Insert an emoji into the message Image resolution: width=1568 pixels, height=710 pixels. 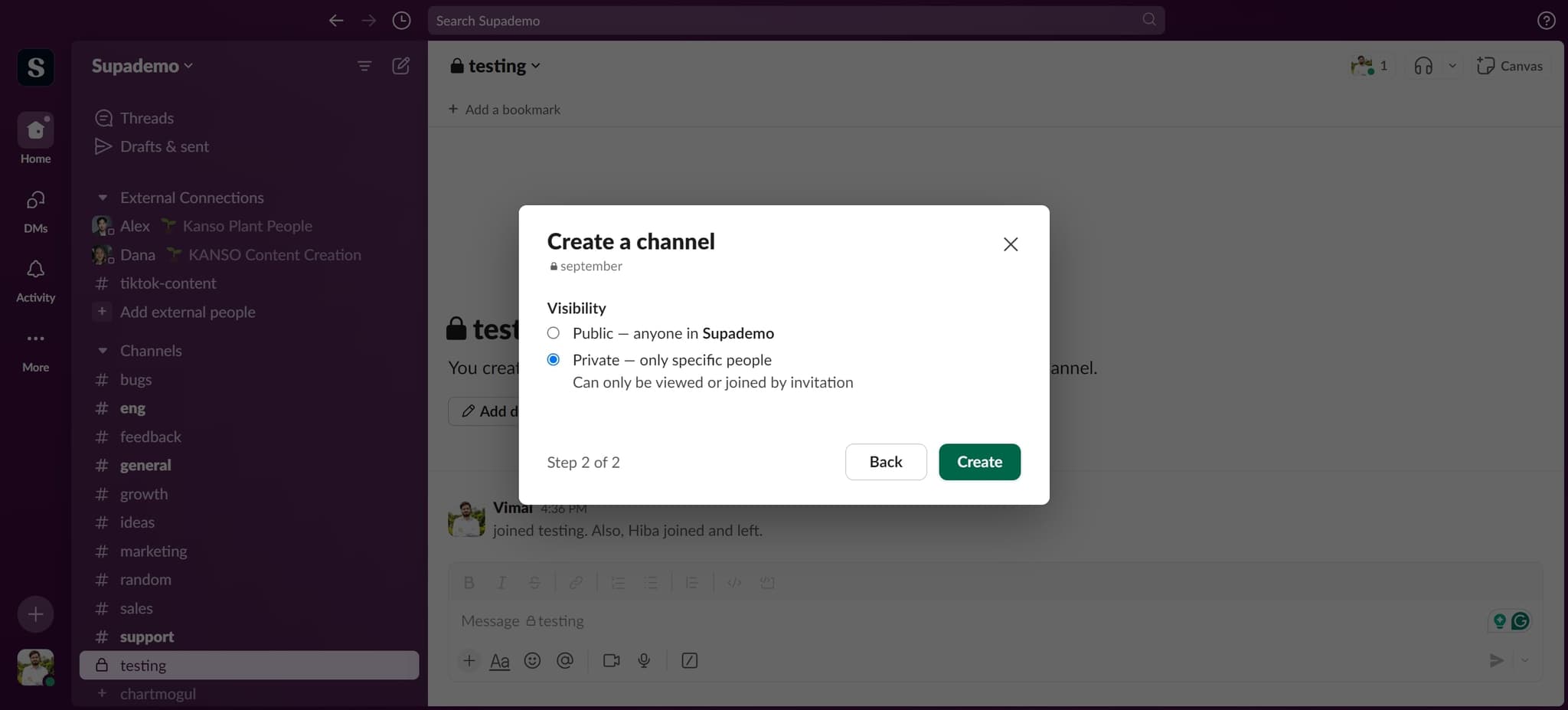pyautogui.click(x=532, y=660)
